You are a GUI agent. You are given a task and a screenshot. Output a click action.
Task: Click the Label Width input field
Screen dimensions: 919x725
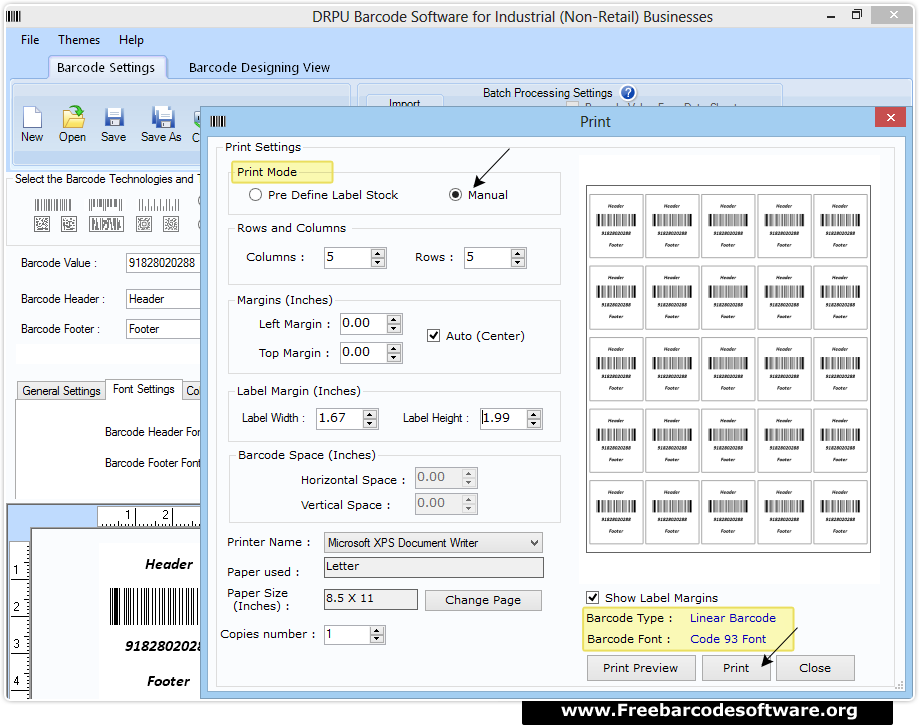340,418
